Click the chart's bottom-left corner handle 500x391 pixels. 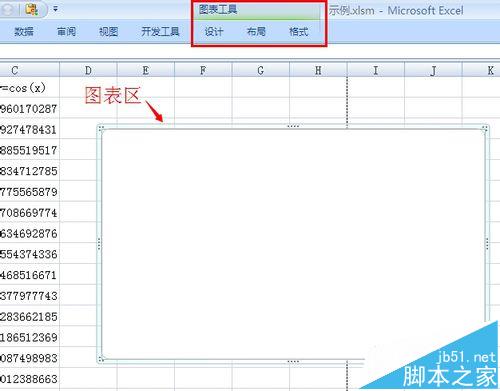point(101,359)
